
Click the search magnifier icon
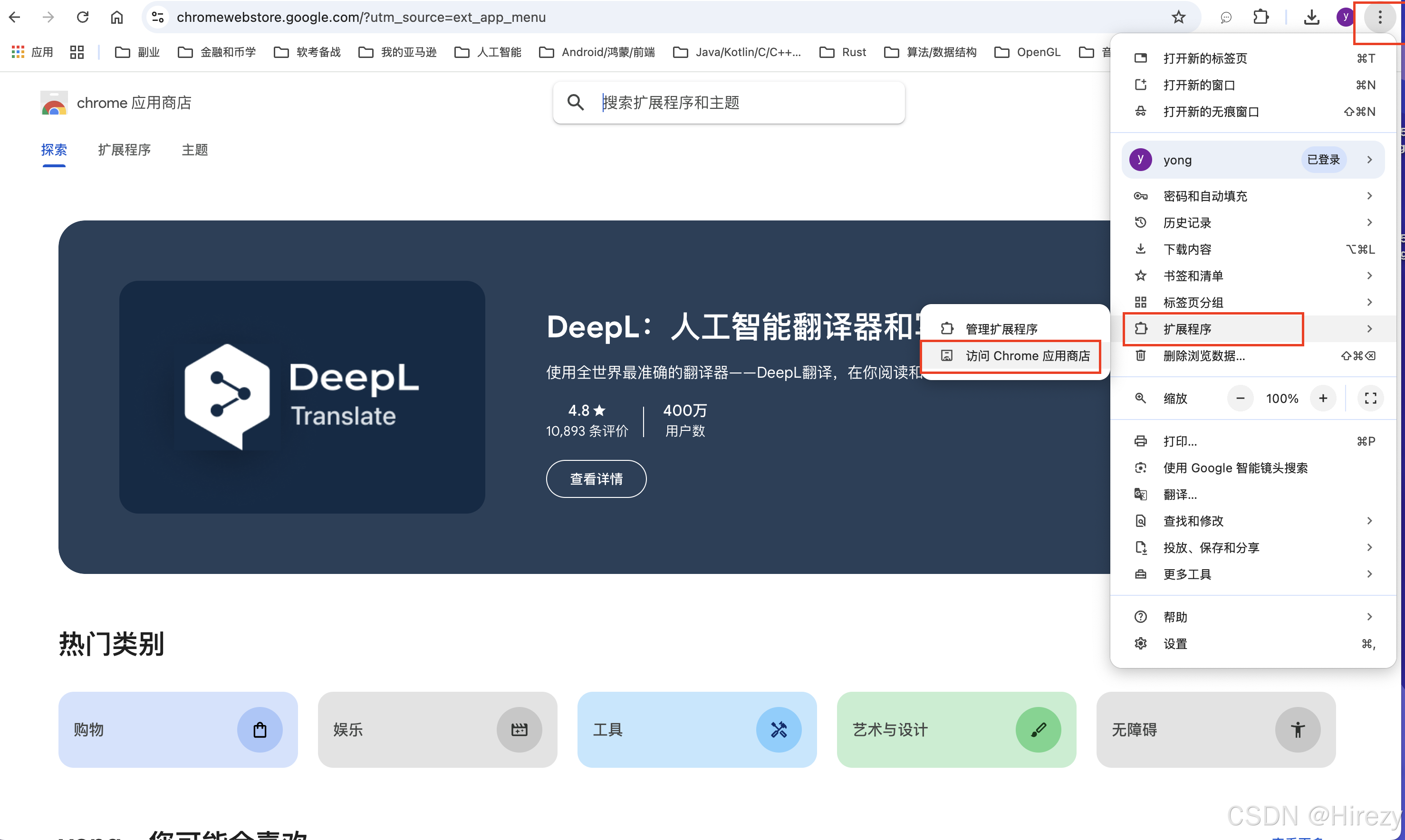pyautogui.click(x=575, y=103)
